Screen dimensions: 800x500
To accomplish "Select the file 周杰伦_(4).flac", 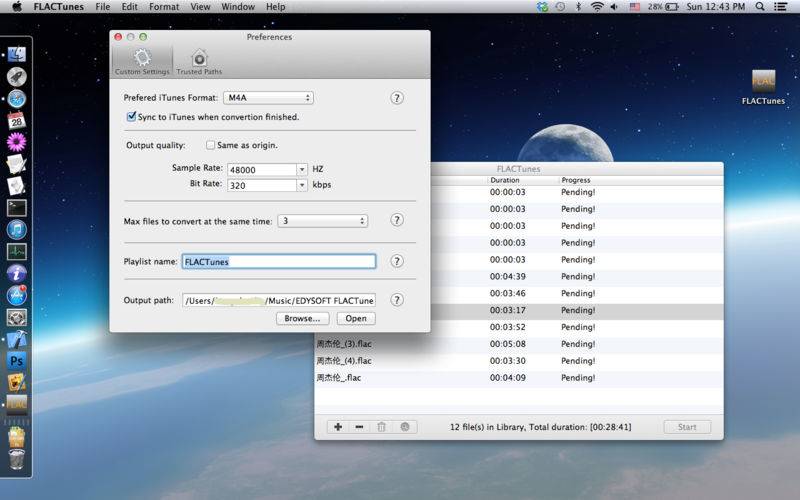I will pos(344,361).
